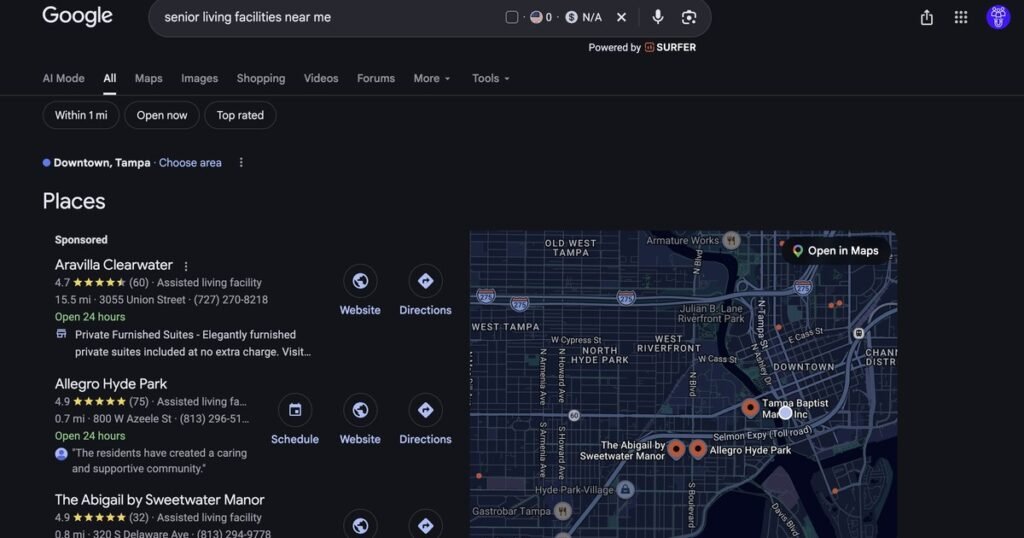
Task: Click Armature Works restaurant marker
Action: click(731, 240)
